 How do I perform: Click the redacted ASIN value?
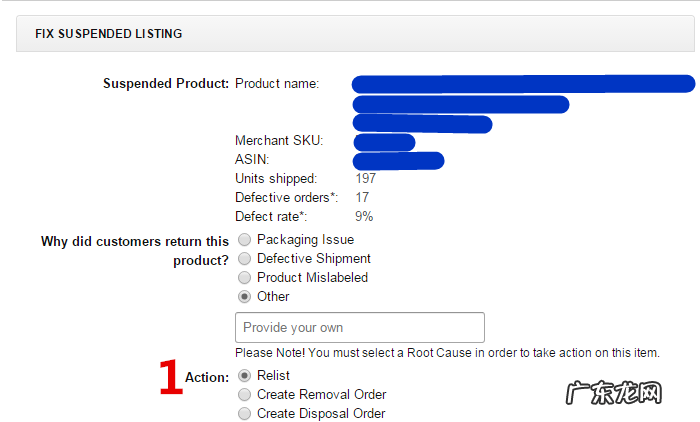[398, 160]
